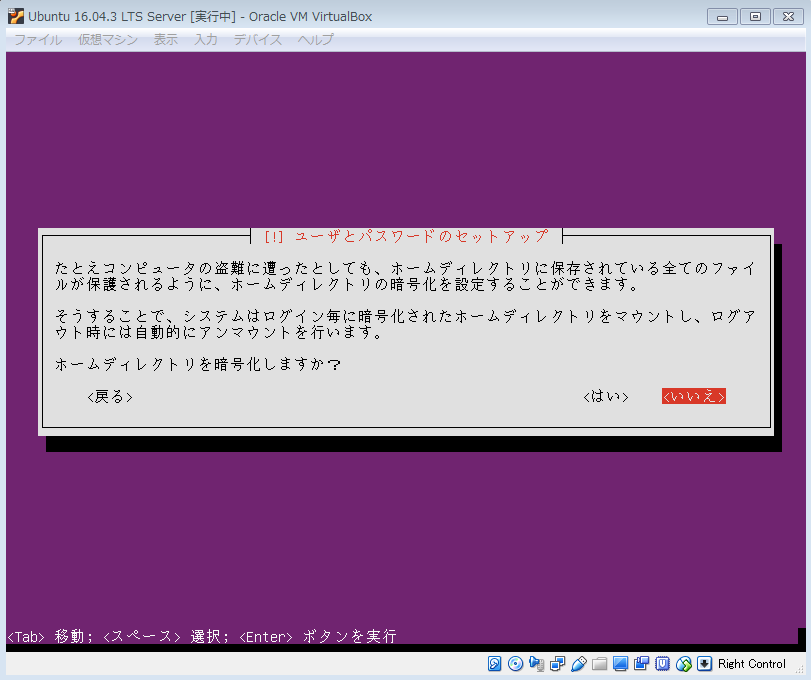The width and height of the screenshot is (811, 680).
Task: Open the optical disc drive status icon
Action: click(516, 664)
